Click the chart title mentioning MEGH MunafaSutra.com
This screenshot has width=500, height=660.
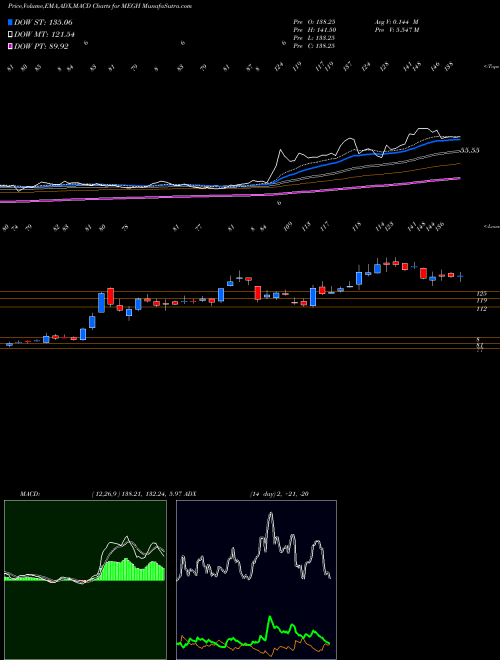point(100,6)
